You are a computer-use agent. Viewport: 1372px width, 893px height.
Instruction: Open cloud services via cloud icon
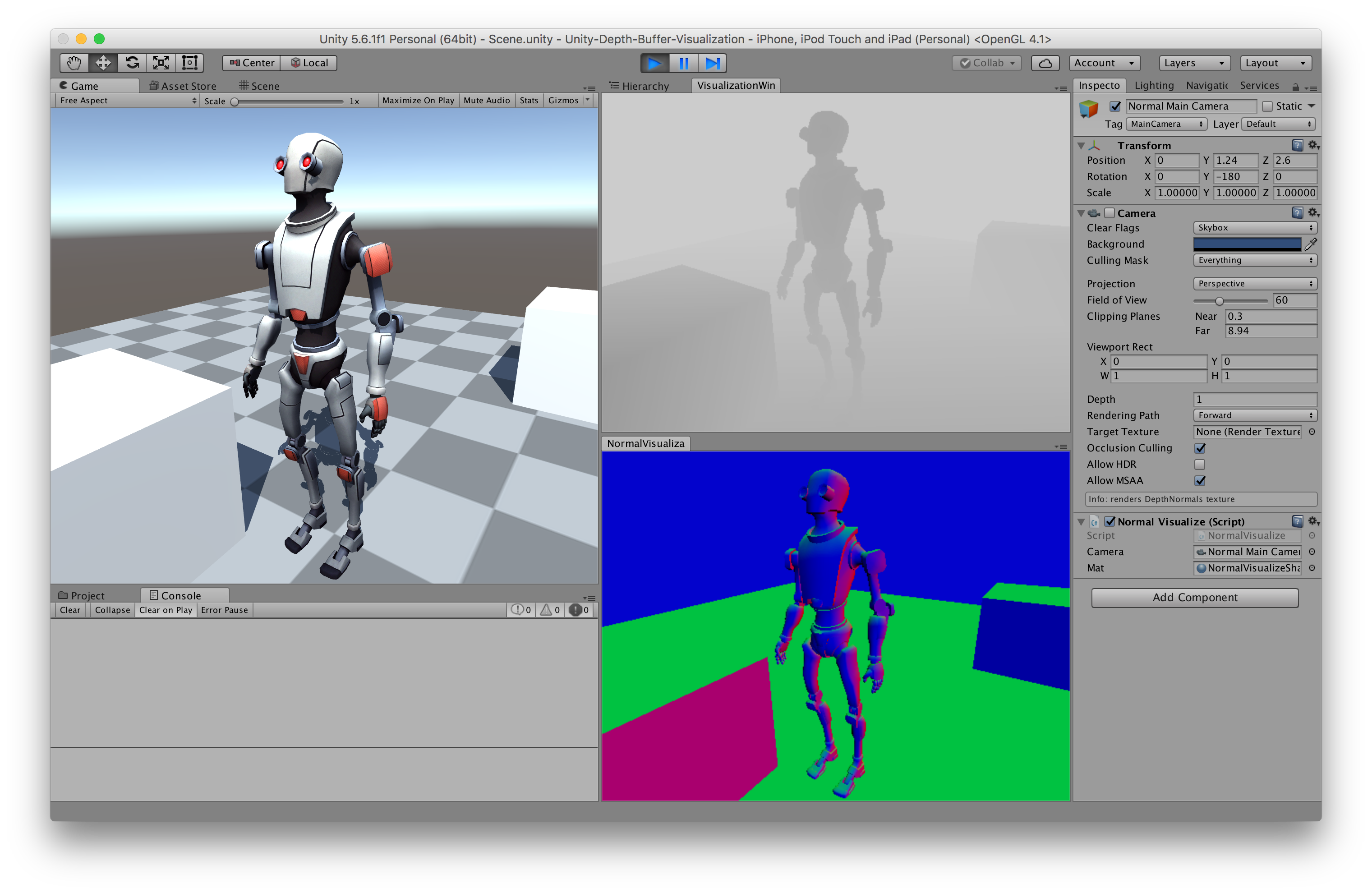(1045, 63)
